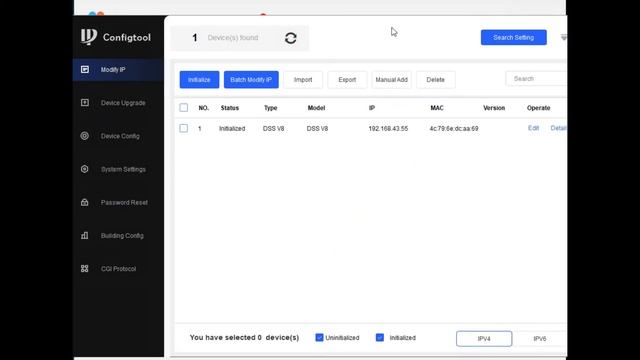Open the dropdown arrow beside Search Setting

[563, 38]
